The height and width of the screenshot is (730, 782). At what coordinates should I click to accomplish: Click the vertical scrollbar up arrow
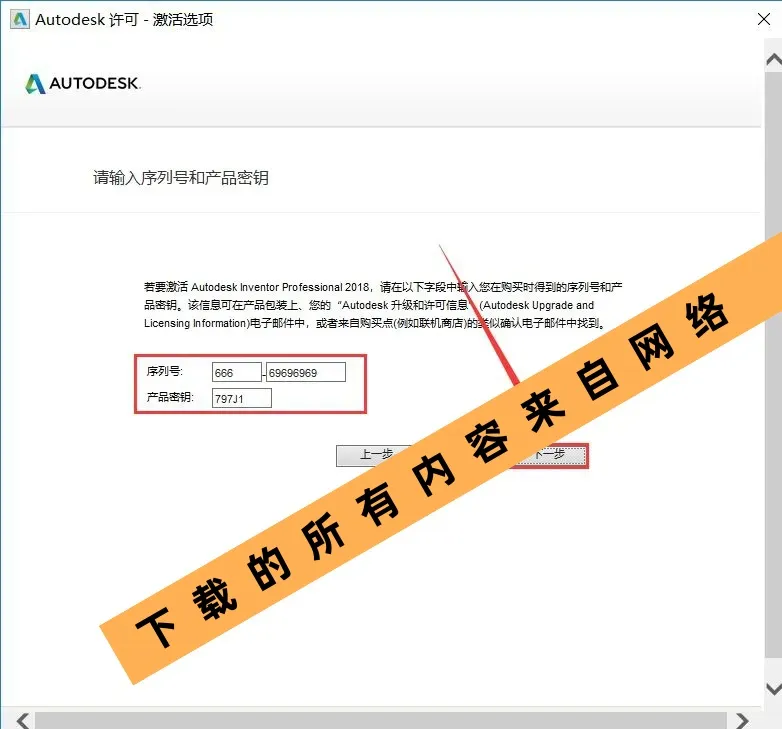[x=774, y=60]
